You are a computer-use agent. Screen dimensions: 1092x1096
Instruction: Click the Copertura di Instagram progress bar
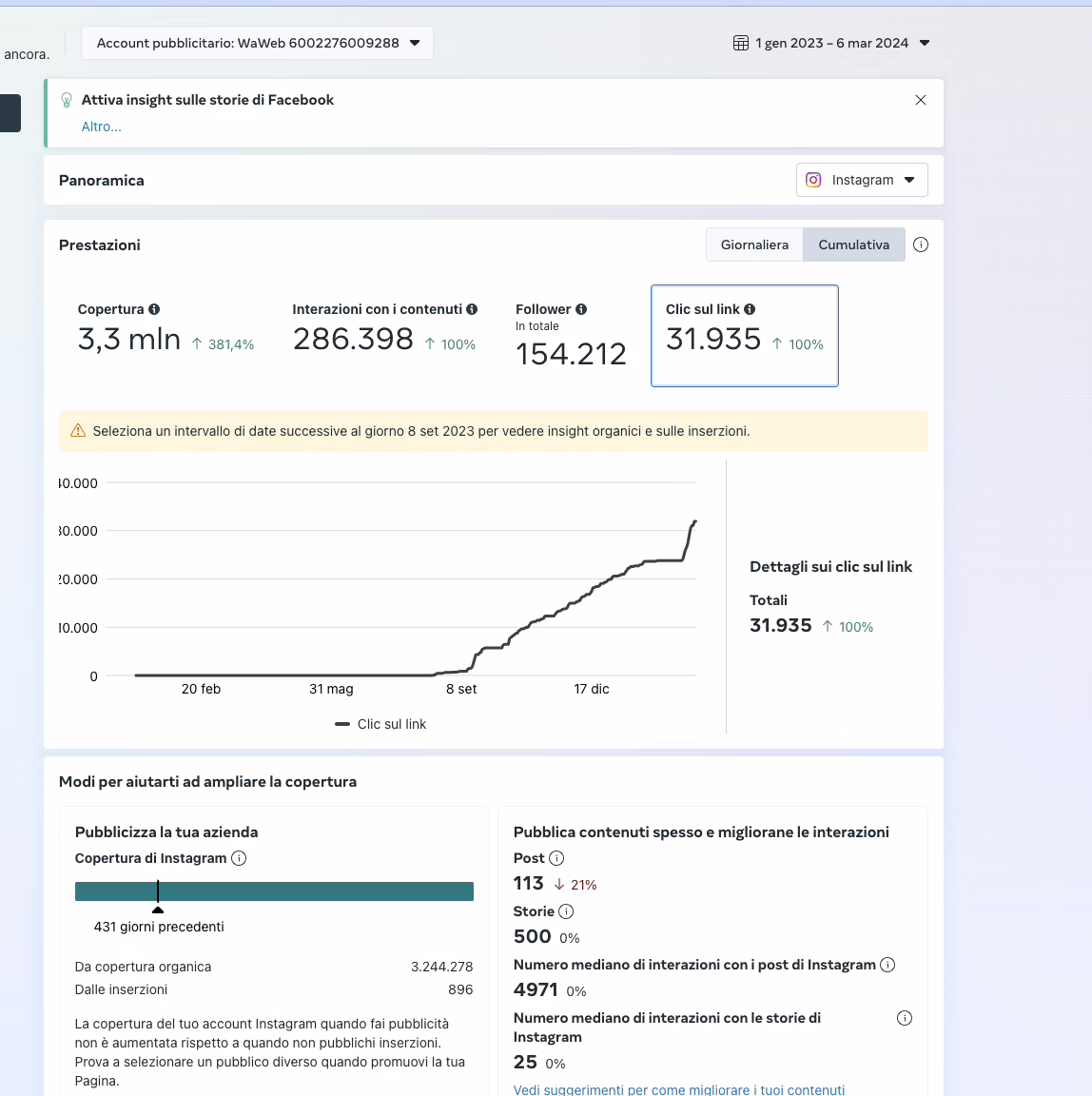click(x=274, y=891)
